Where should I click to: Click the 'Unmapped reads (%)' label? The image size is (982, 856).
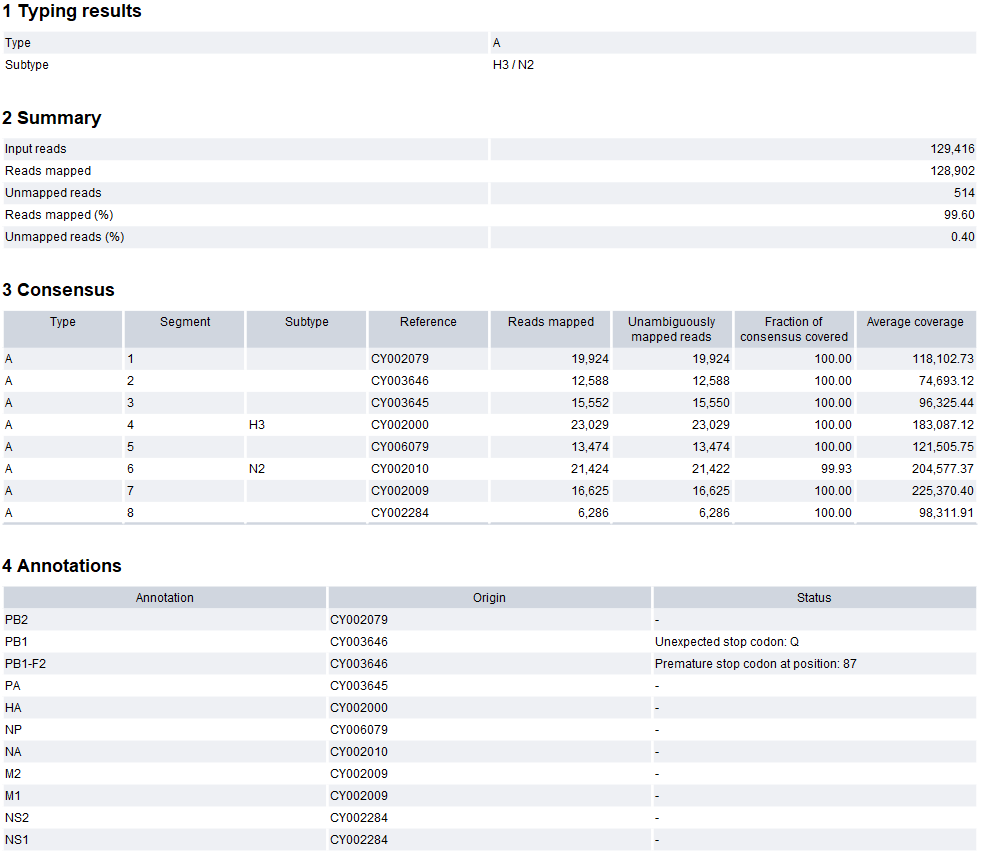pos(65,237)
